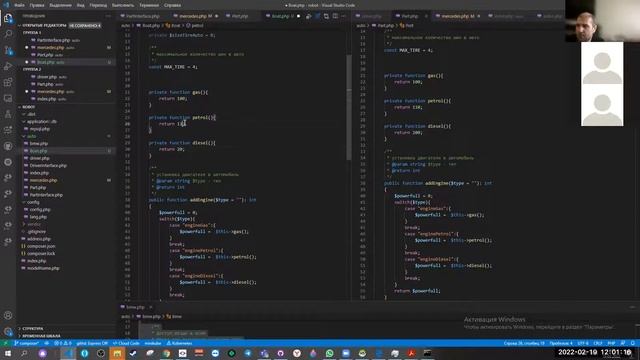Screen dimensions: 640x360
Task: Open composer.json in the explorer tree
Action: coord(41,246)
